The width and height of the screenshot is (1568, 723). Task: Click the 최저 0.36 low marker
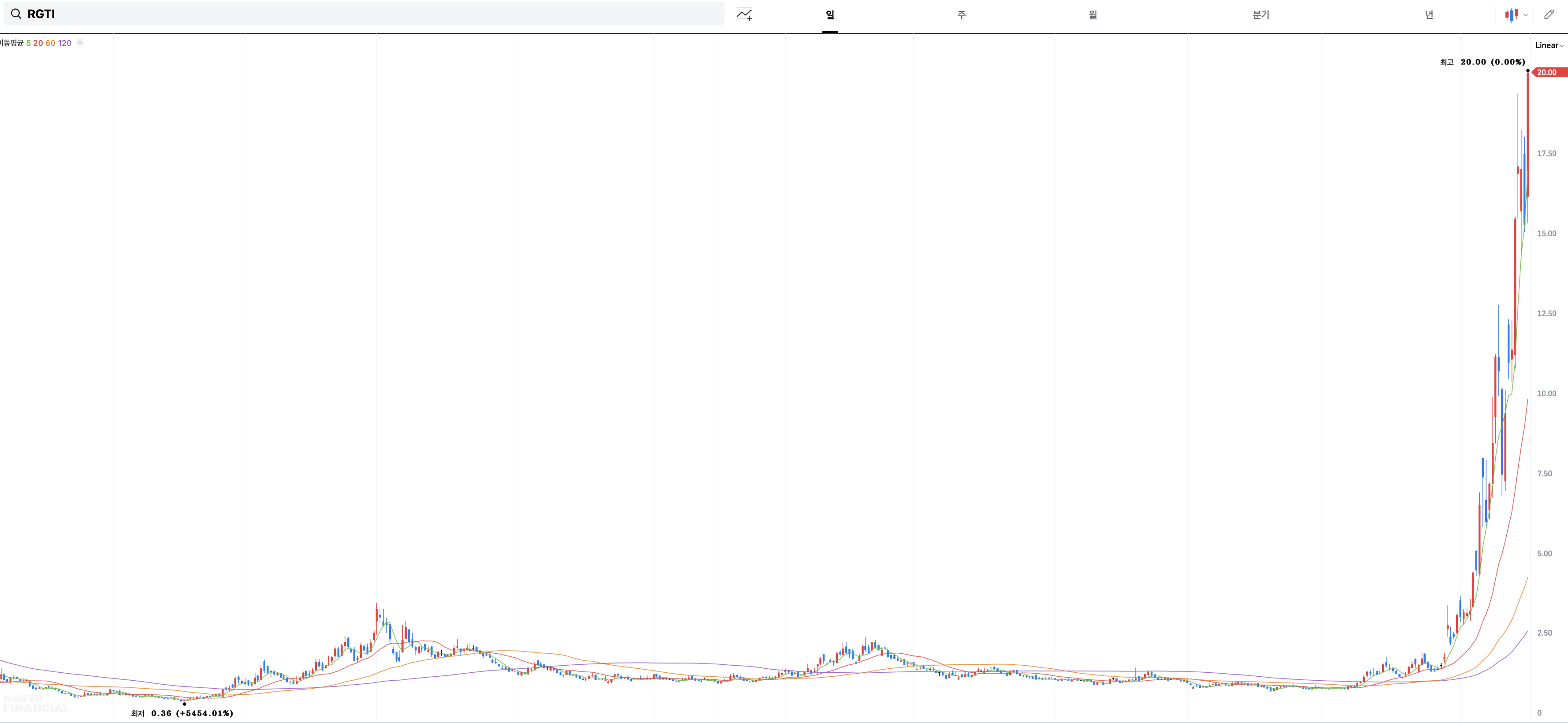182,713
